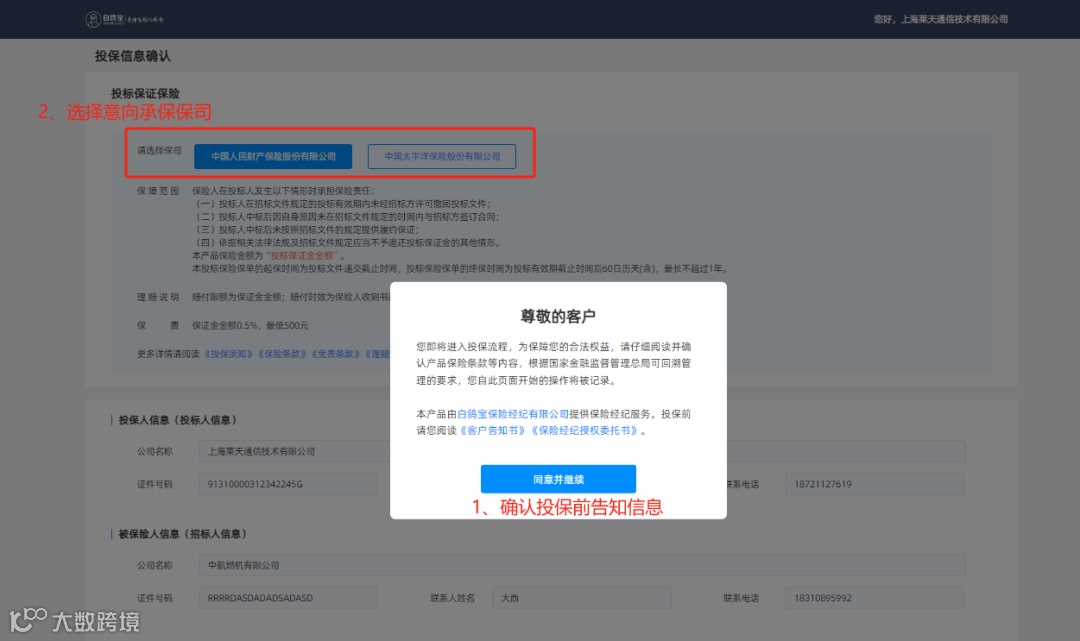Open 《免责条款》 link
The width and height of the screenshot is (1080, 641).
(x=336, y=354)
